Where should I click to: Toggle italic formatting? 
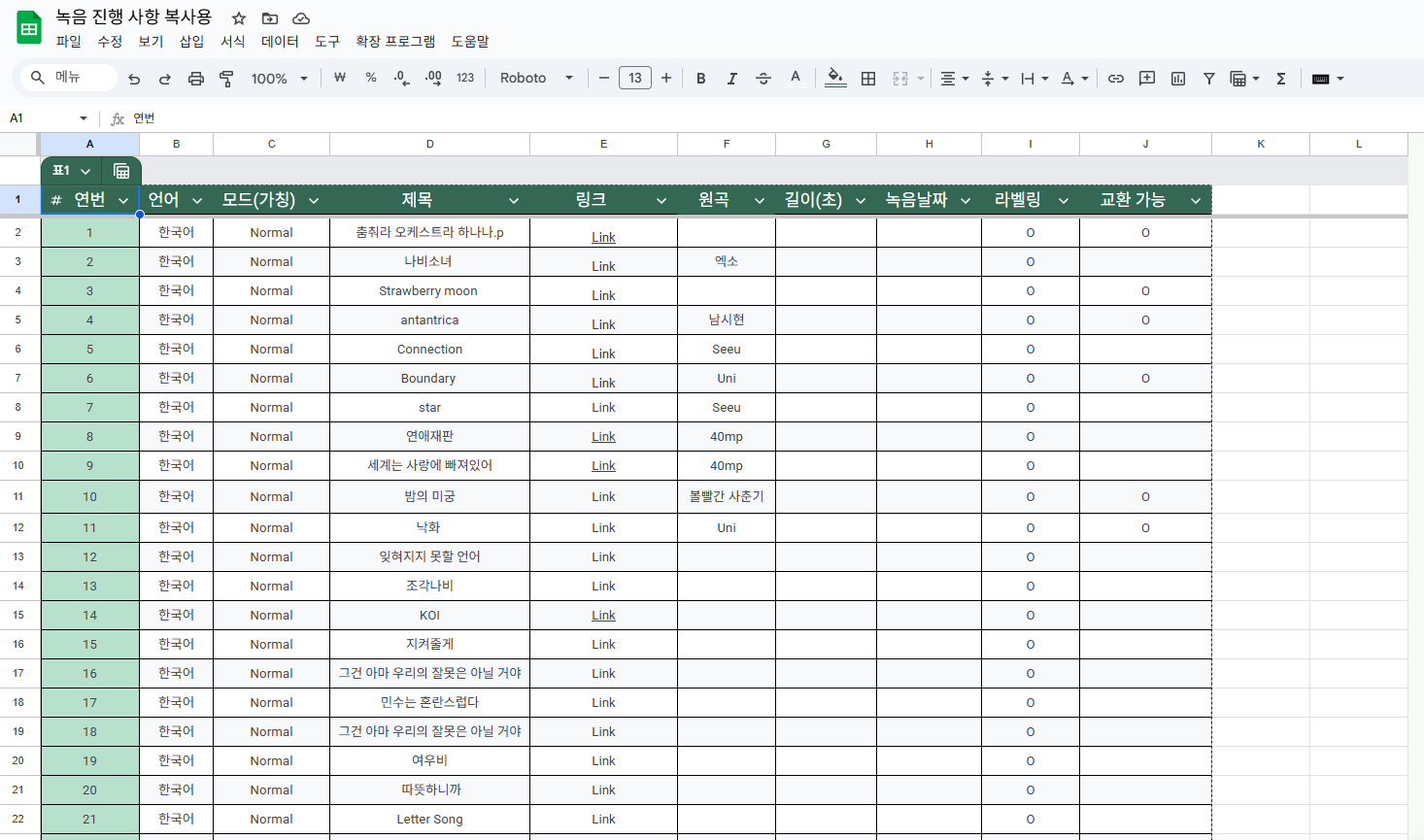[x=731, y=79]
